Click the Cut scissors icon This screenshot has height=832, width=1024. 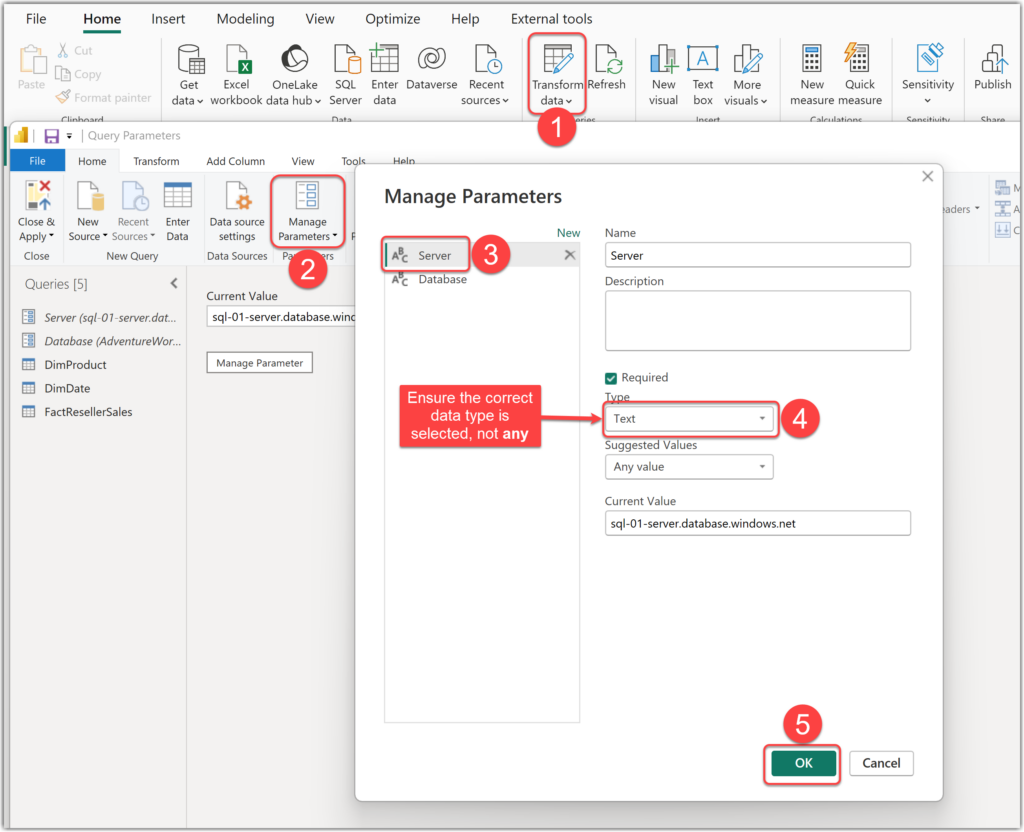click(63, 50)
